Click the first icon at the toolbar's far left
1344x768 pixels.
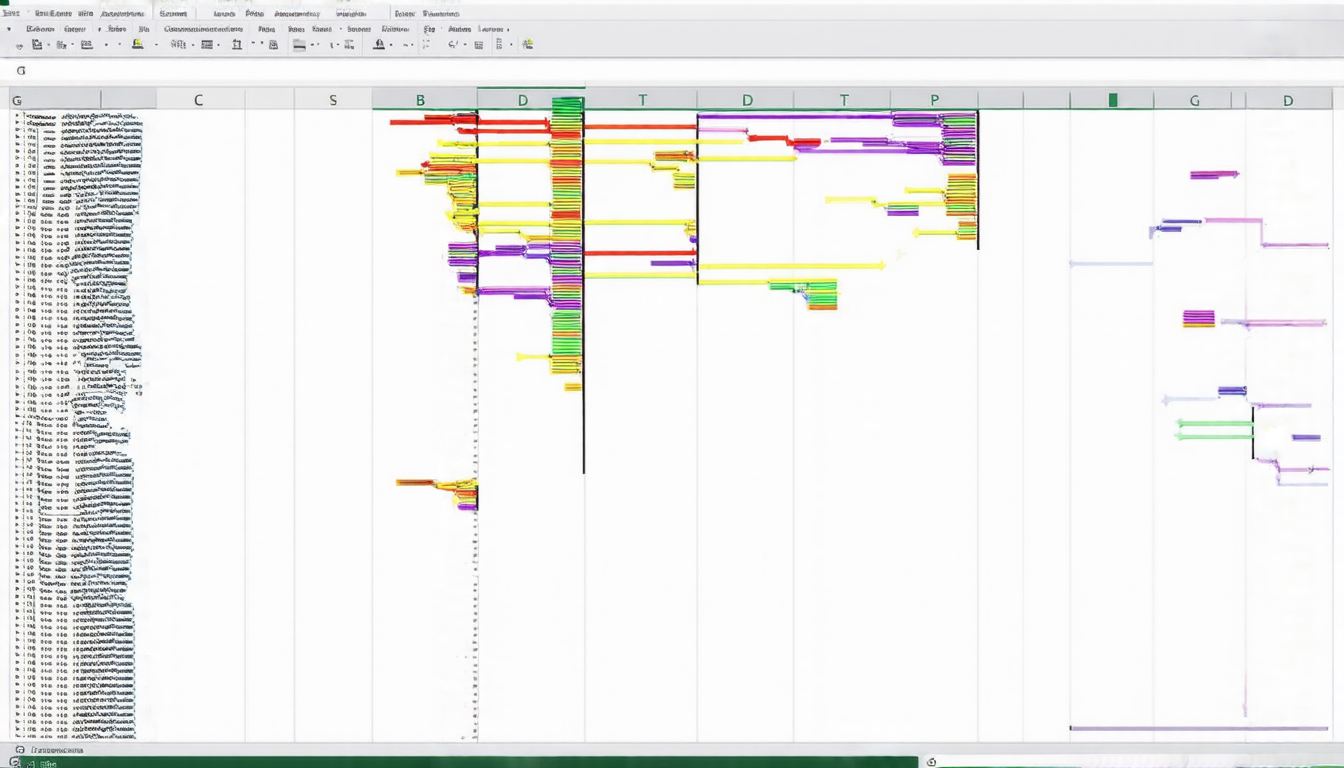(19, 45)
